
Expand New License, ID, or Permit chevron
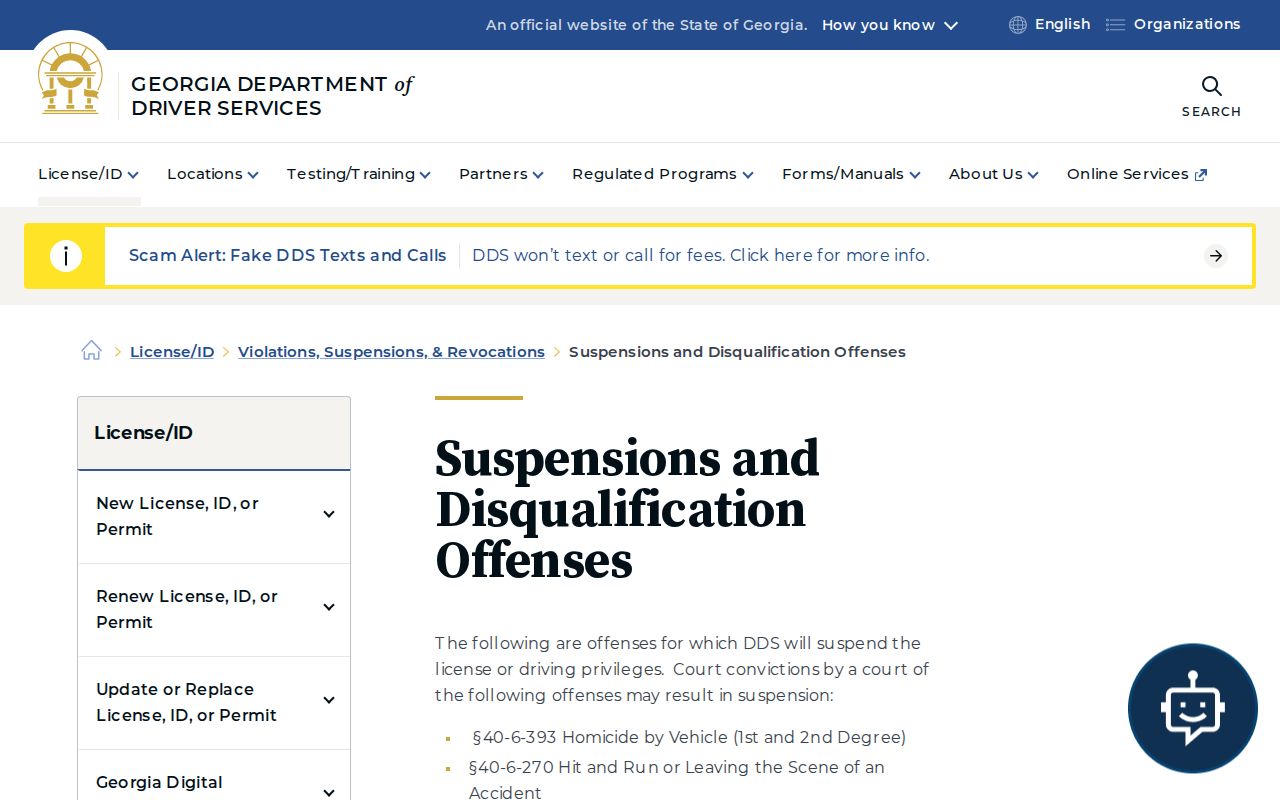(x=329, y=515)
